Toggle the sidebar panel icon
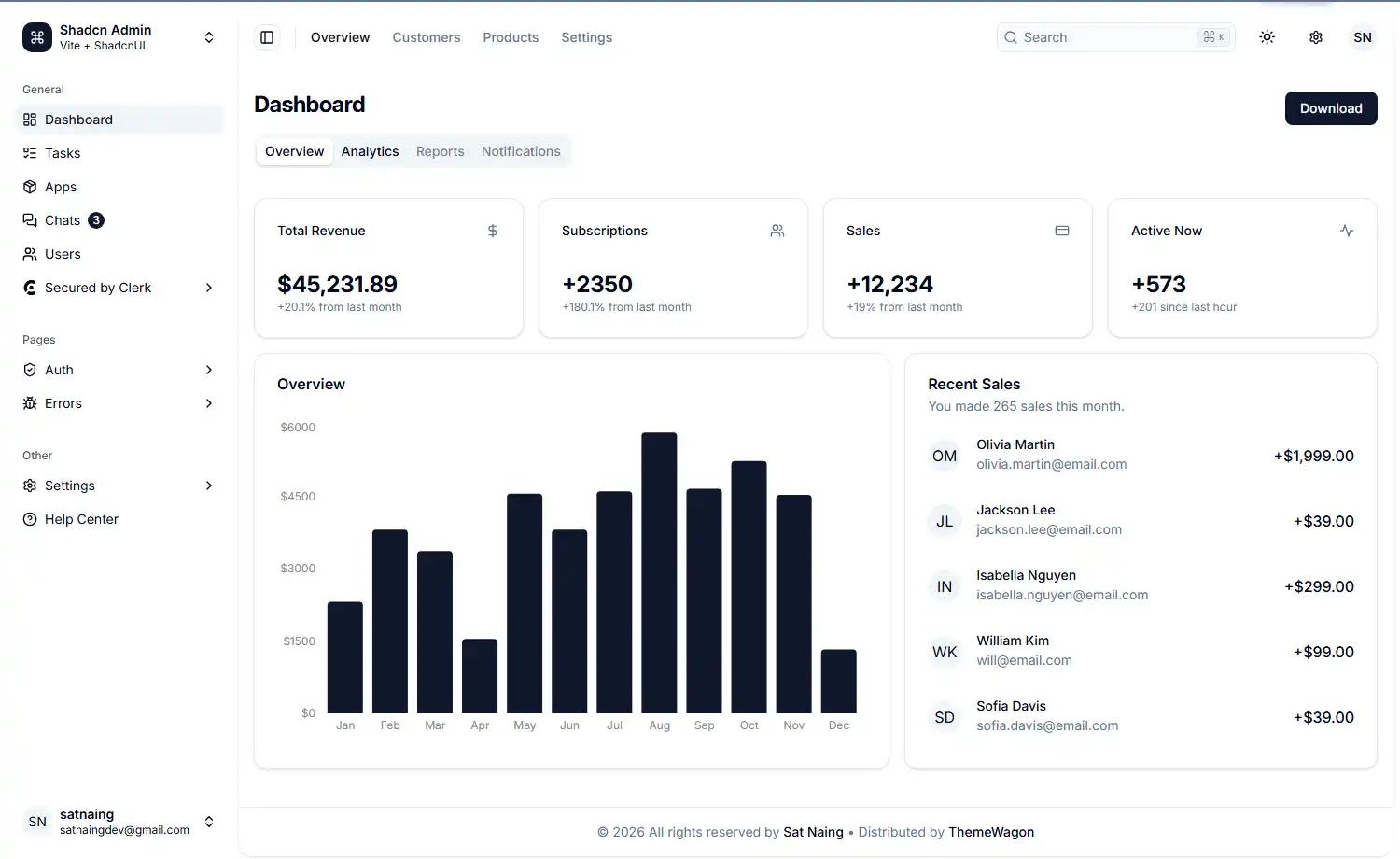The width and height of the screenshot is (1400, 859). point(267,37)
